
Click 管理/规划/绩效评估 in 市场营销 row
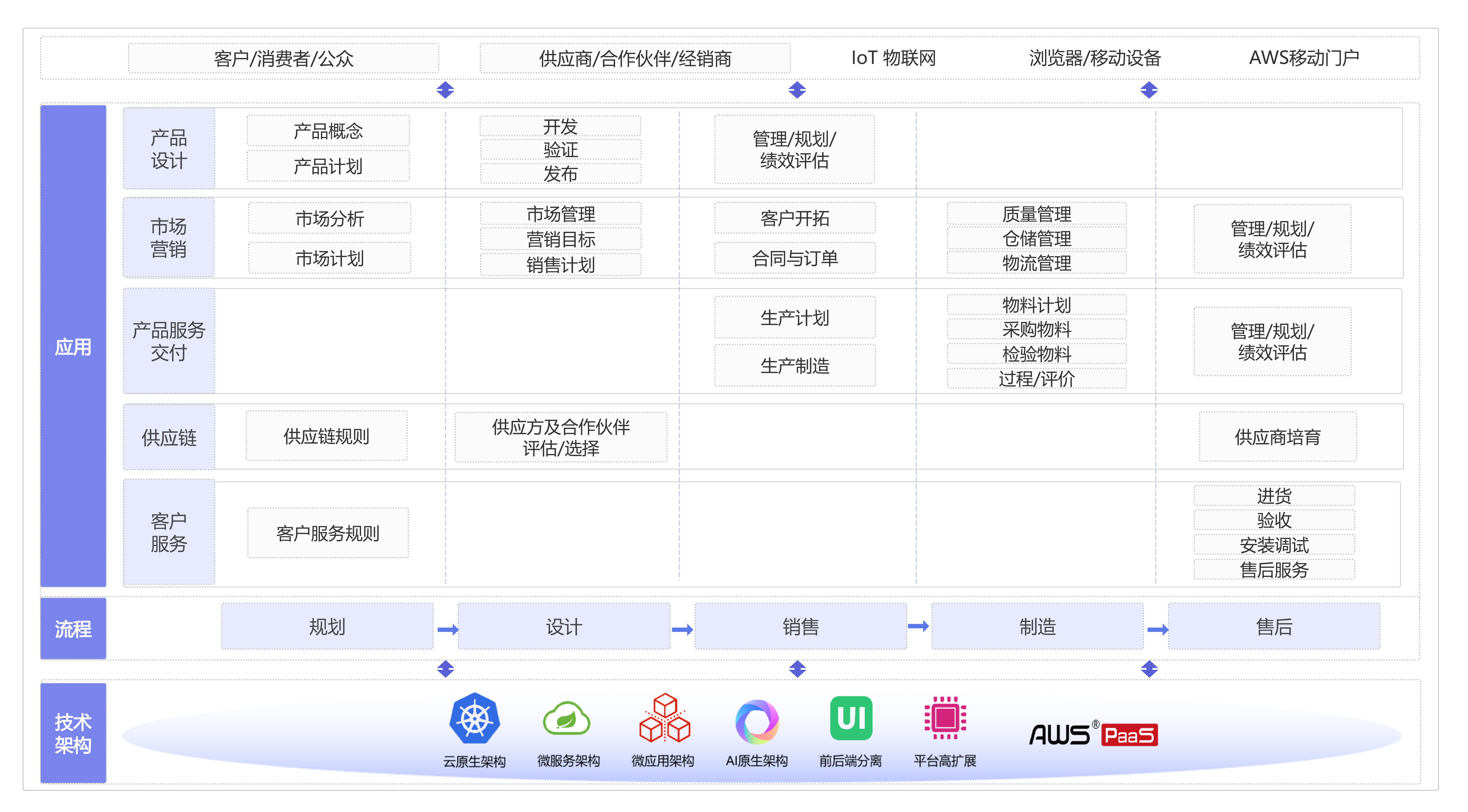pos(1273,239)
